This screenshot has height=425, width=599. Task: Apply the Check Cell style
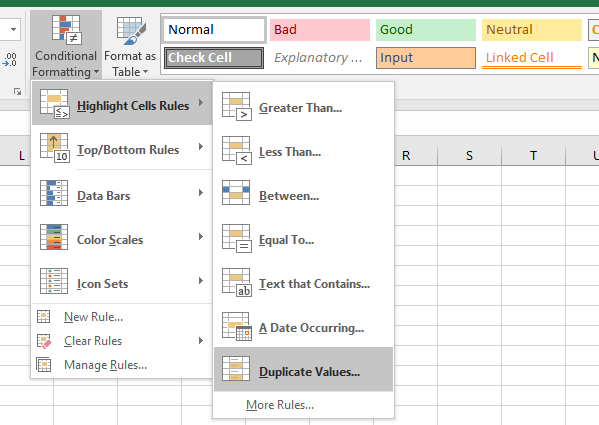point(214,58)
